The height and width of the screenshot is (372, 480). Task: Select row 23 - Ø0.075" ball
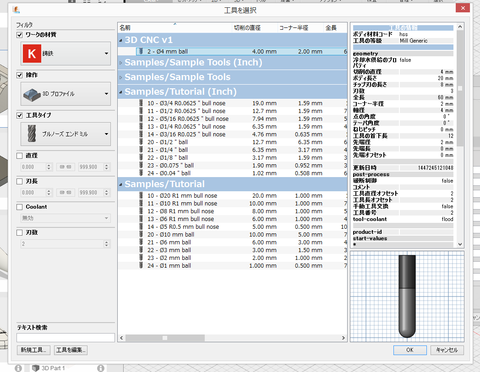(233, 165)
